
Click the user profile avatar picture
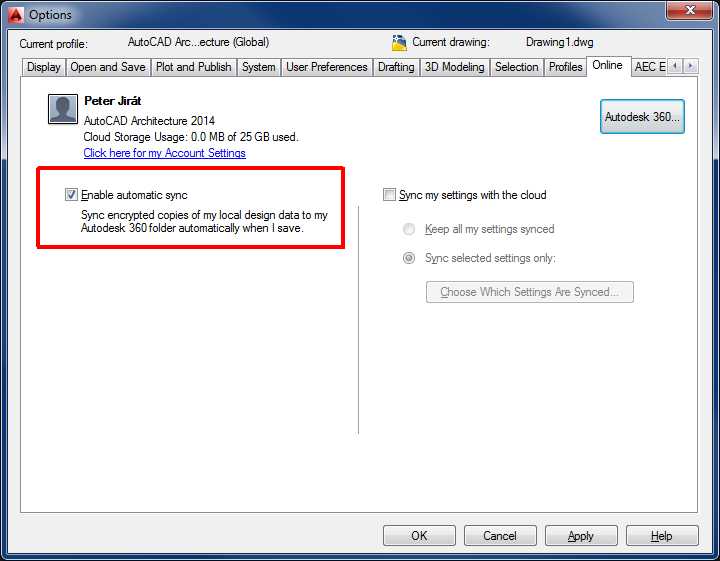pyautogui.click(x=63, y=109)
